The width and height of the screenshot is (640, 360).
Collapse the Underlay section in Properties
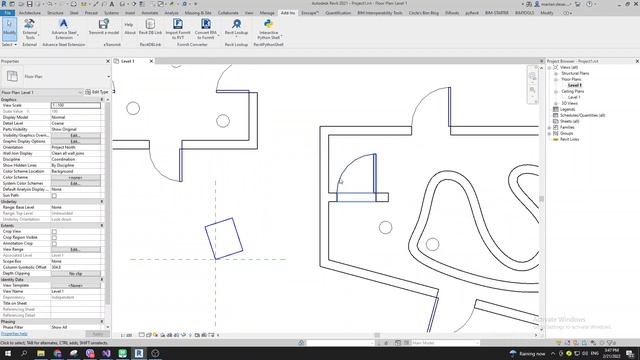point(102,202)
